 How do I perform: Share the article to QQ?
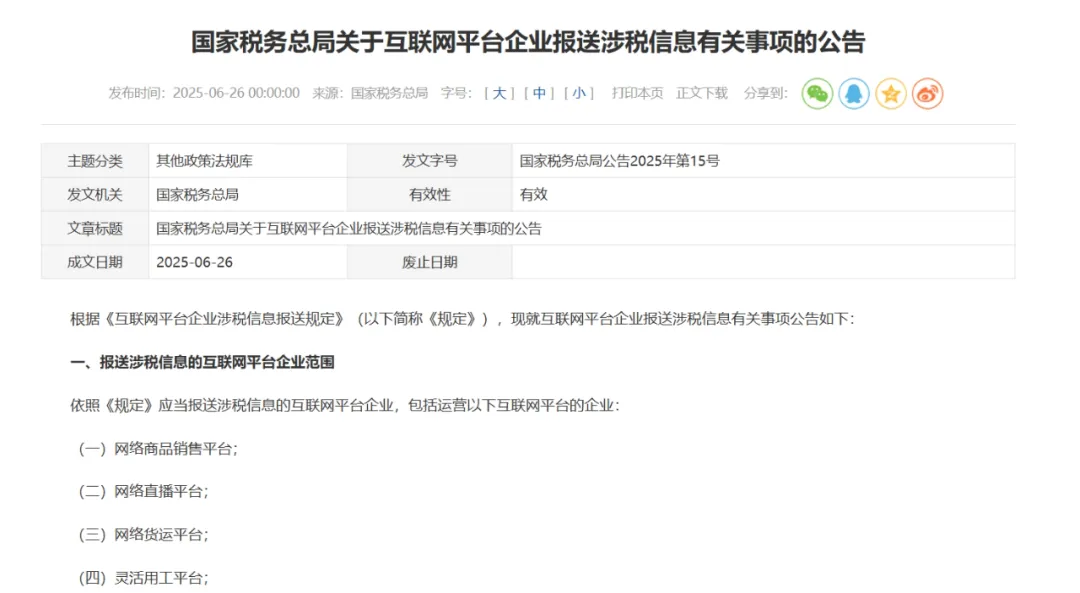point(853,94)
